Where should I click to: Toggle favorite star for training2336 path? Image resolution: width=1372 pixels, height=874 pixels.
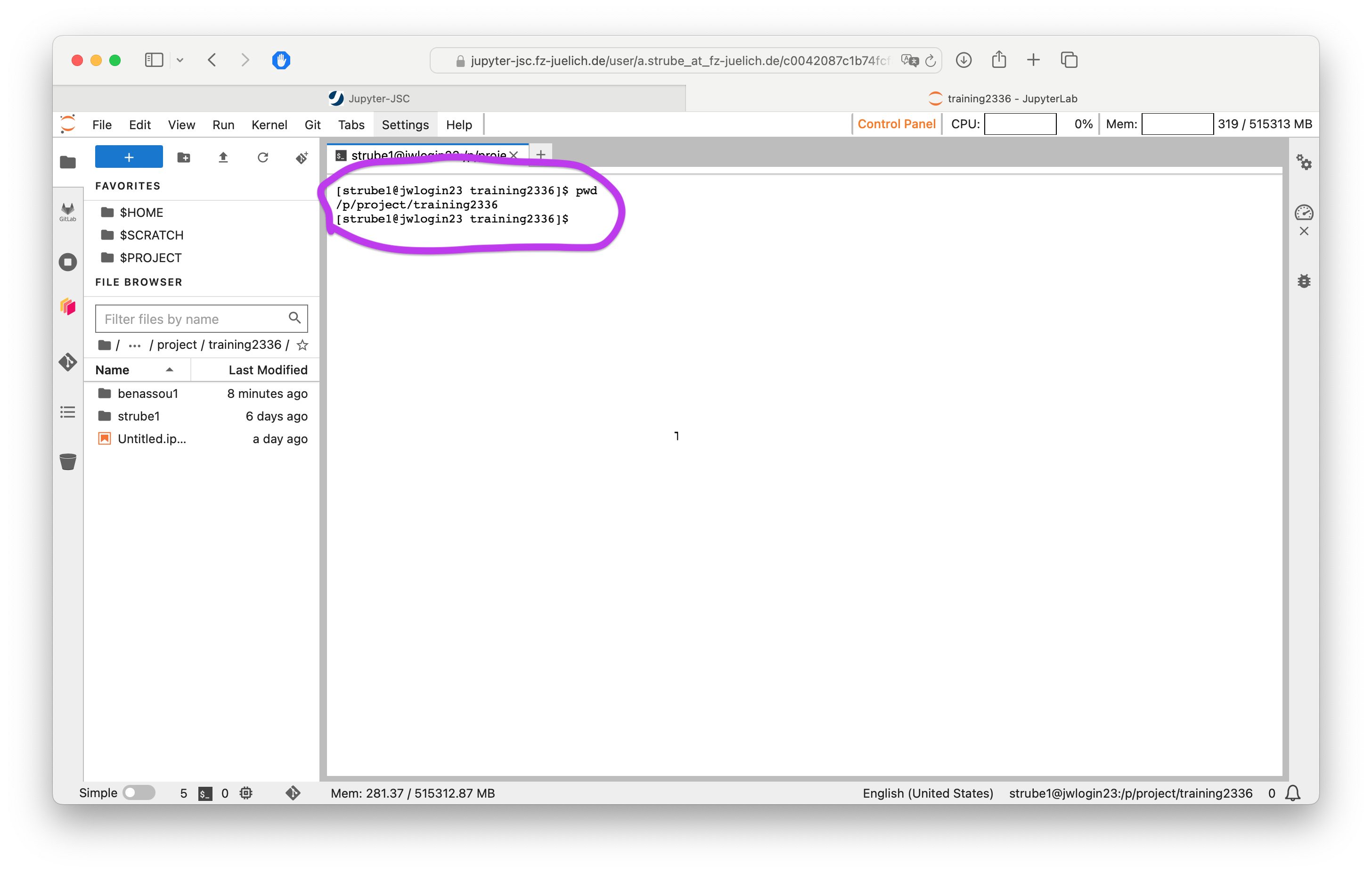[x=302, y=345]
